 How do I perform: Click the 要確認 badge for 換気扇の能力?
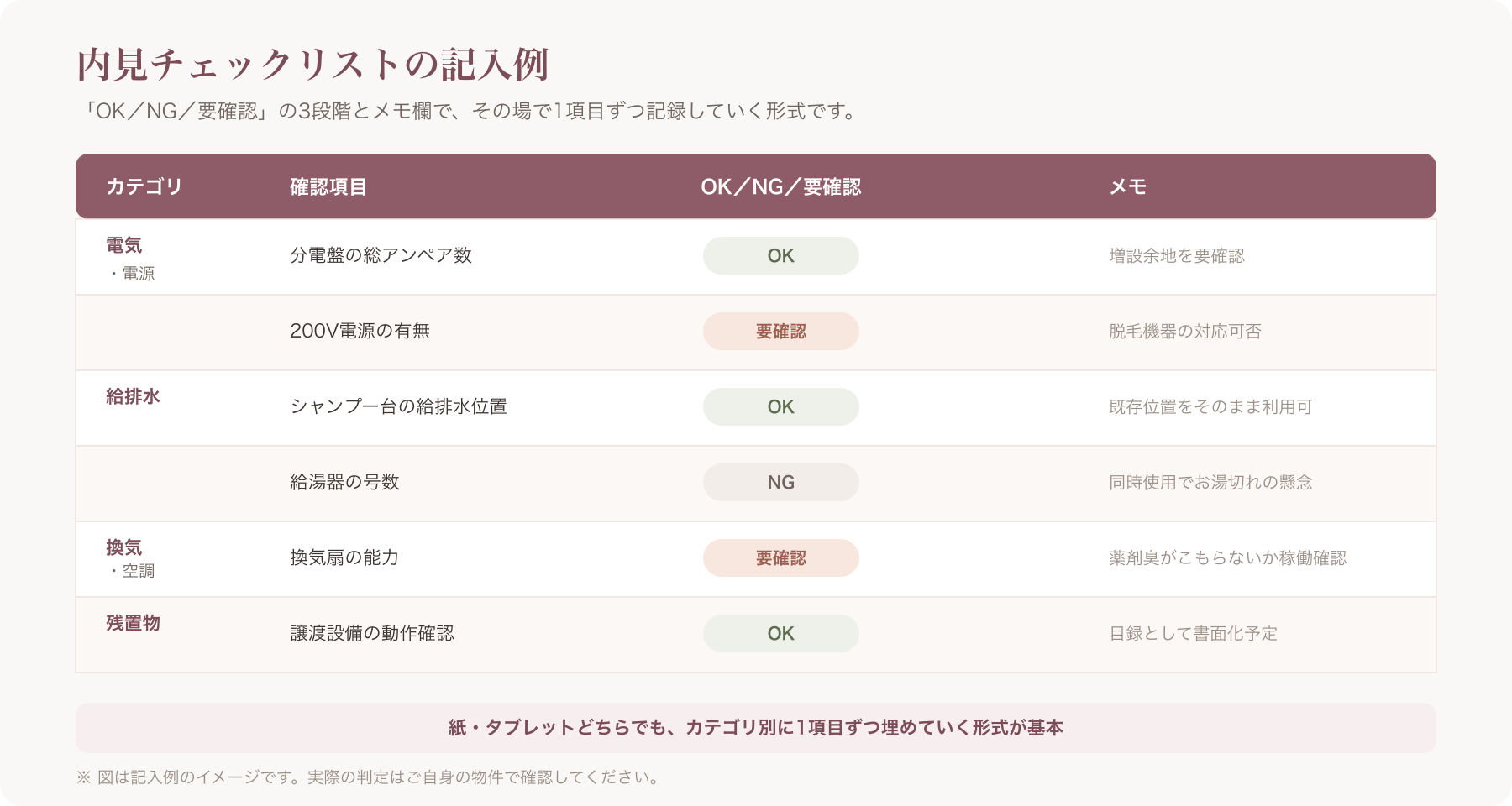click(x=781, y=557)
